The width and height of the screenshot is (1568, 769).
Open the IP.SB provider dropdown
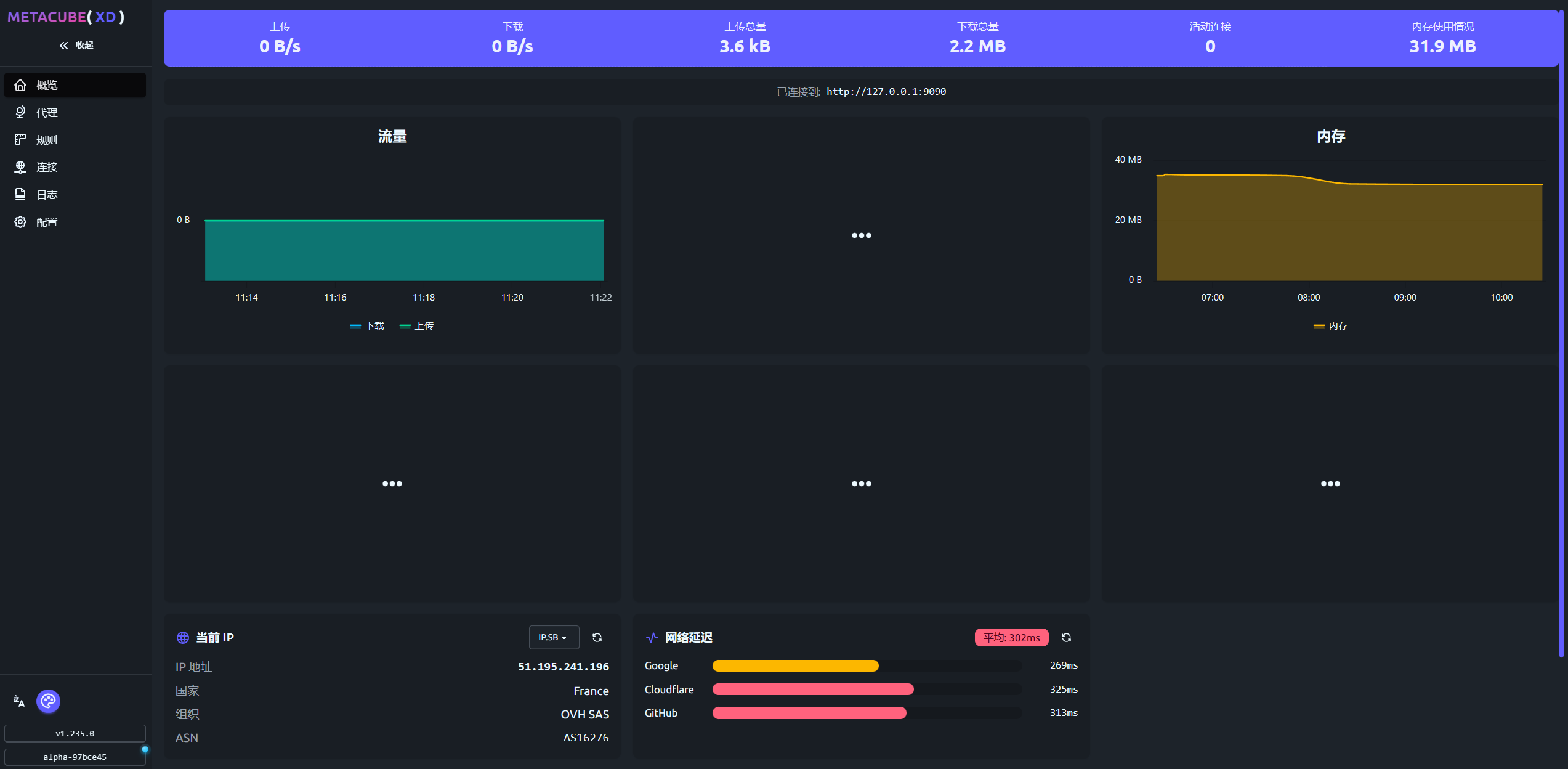click(x=553, y=638)
